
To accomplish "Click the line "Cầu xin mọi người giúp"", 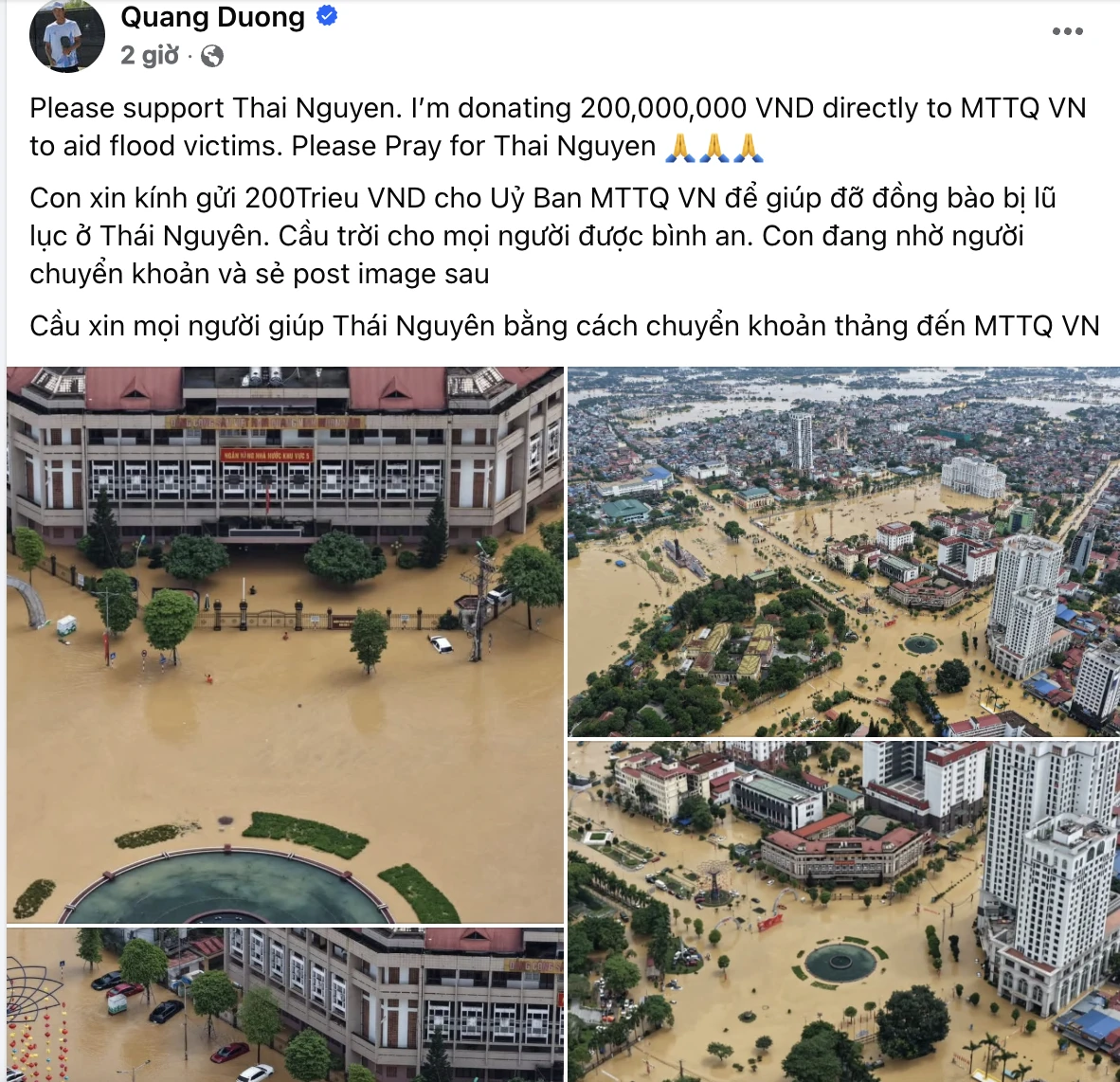I will [x=565, y=326].
